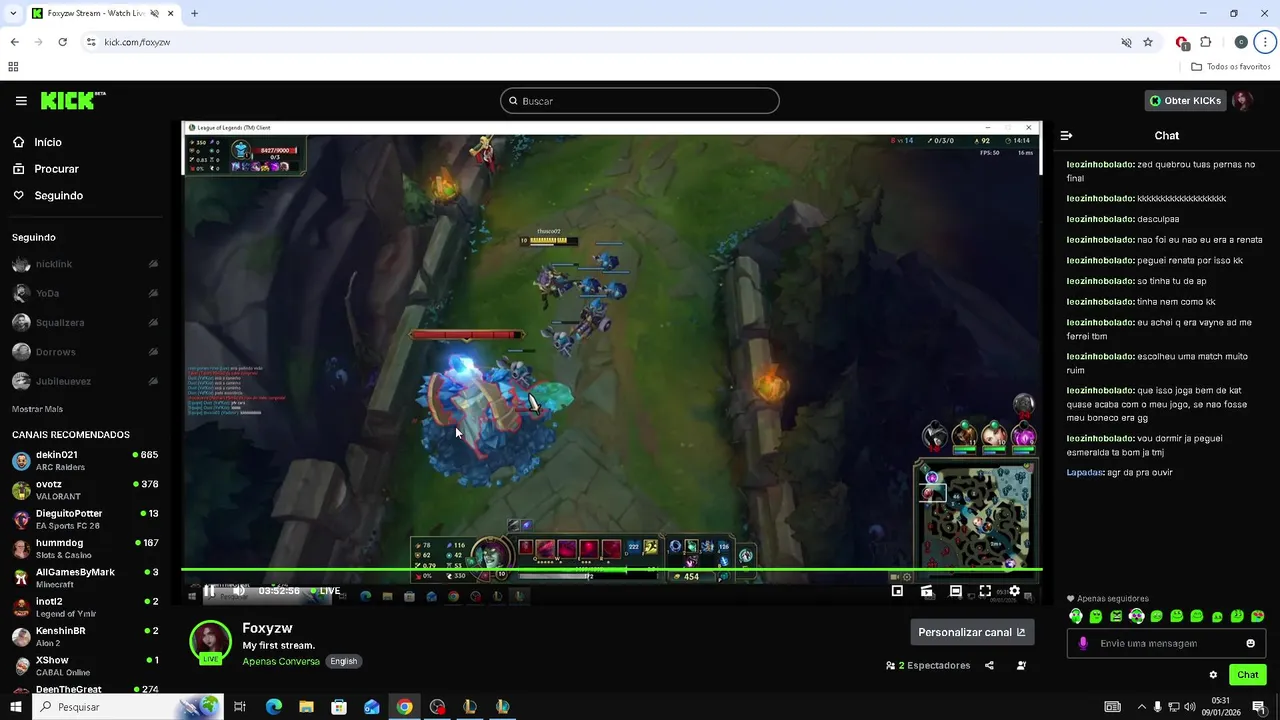Screen dimensions: 1280x720
Task: Reload the kick.com page
Action: 62,42
